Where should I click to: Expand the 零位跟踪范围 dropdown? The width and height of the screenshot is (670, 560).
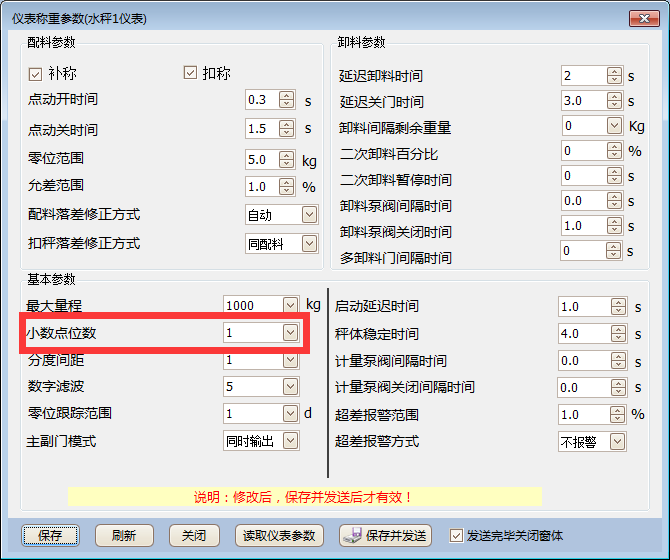coord(291,413)
